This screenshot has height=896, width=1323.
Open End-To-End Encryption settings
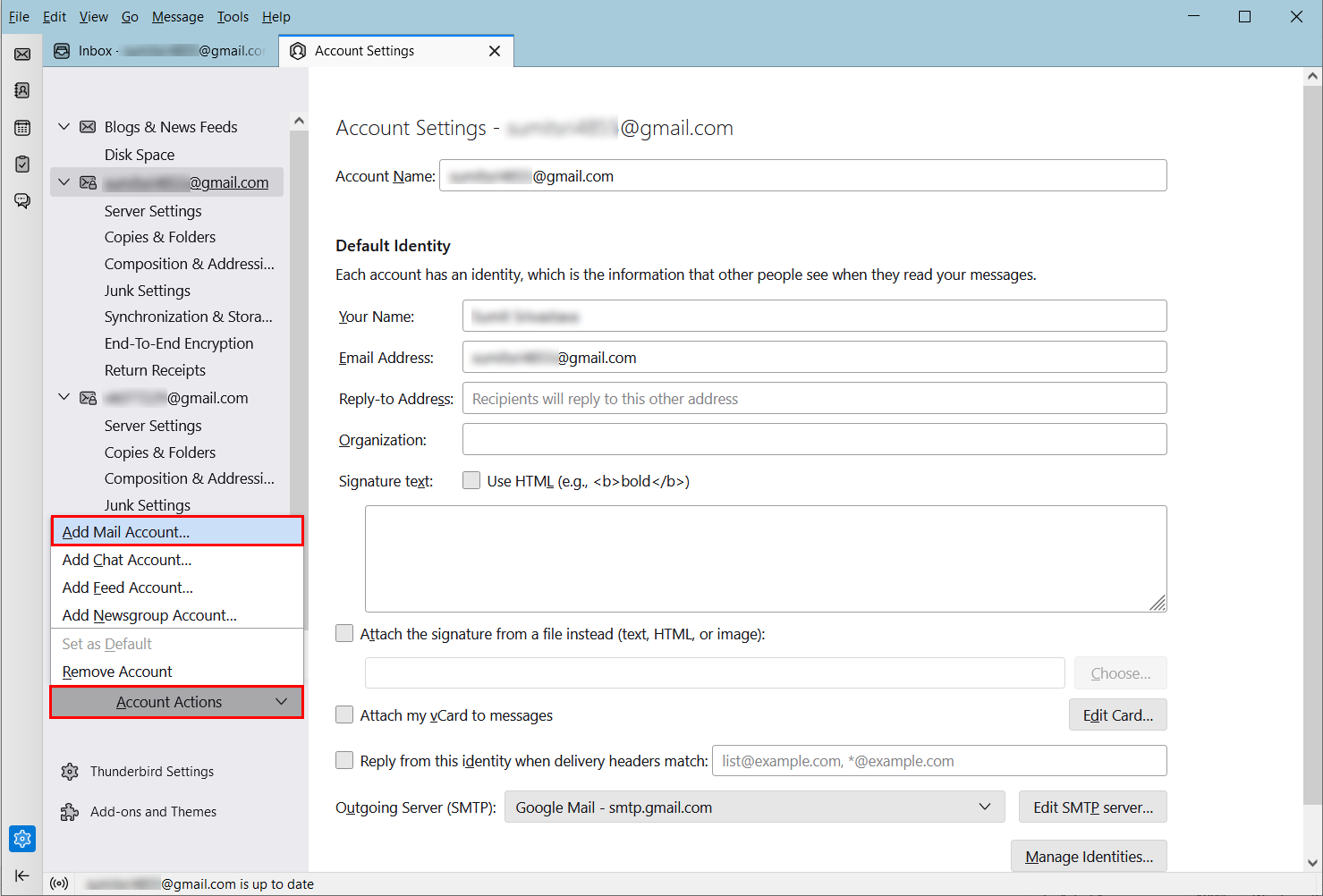(179, 343)
